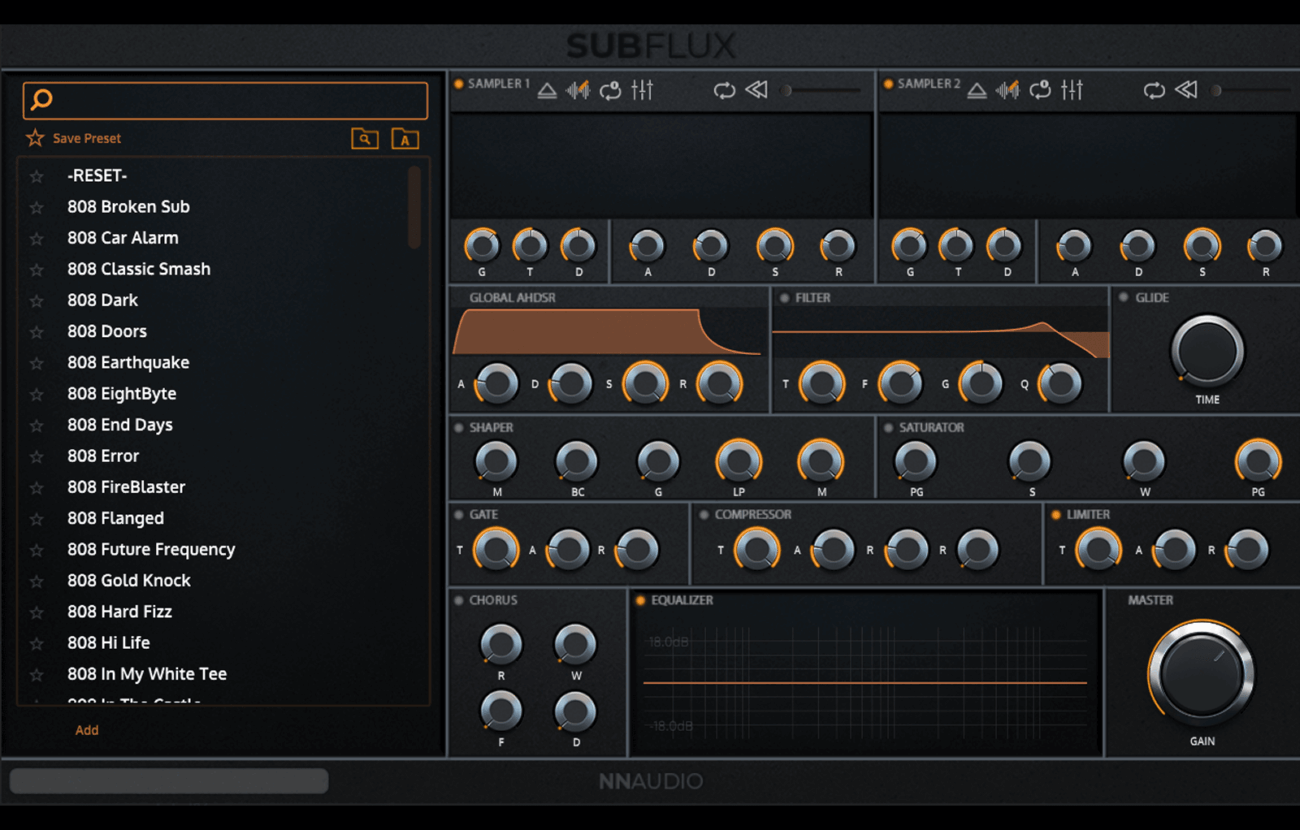Click the Save Preset star icon
This screenshot has height=830, width=1300.
pyautogui.click(x=35, y=138)
